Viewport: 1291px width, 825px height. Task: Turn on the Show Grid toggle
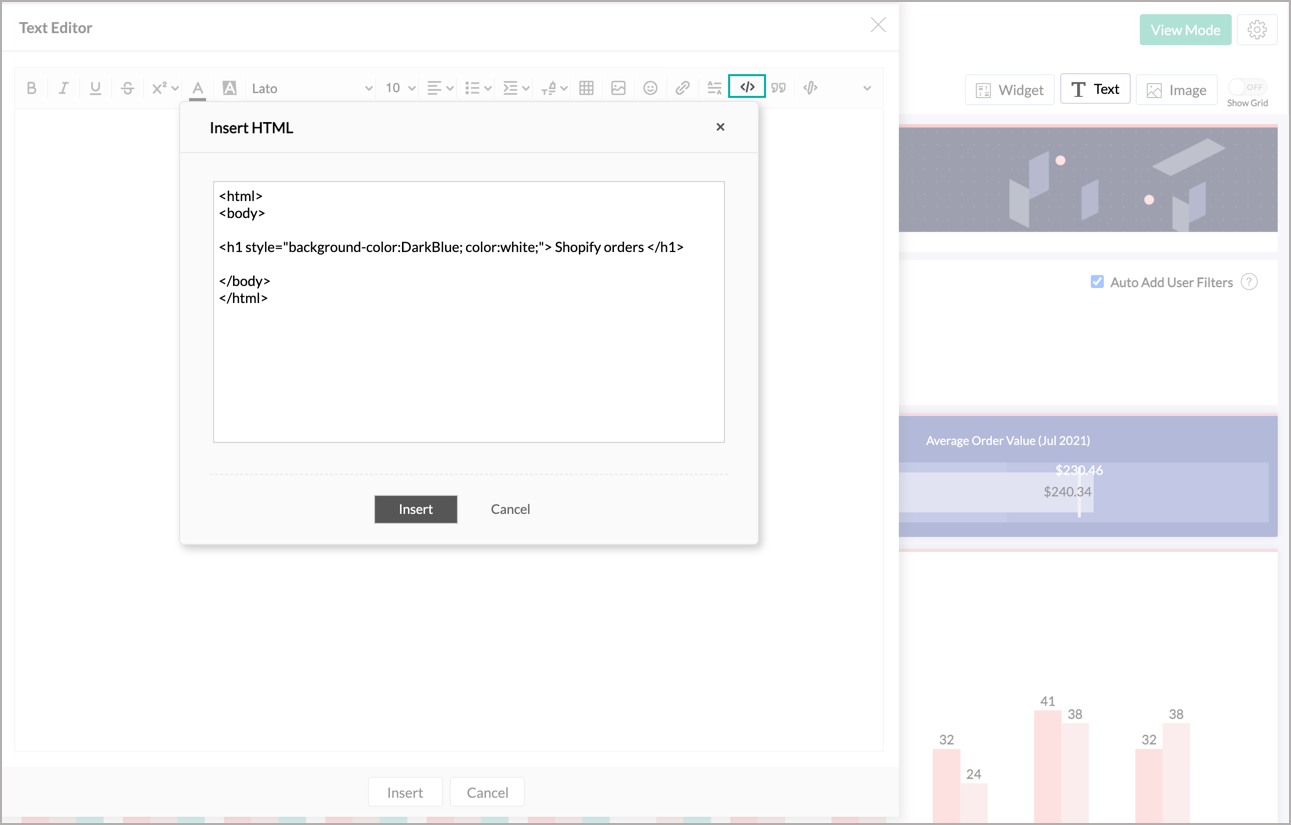tap(1247, 88)
